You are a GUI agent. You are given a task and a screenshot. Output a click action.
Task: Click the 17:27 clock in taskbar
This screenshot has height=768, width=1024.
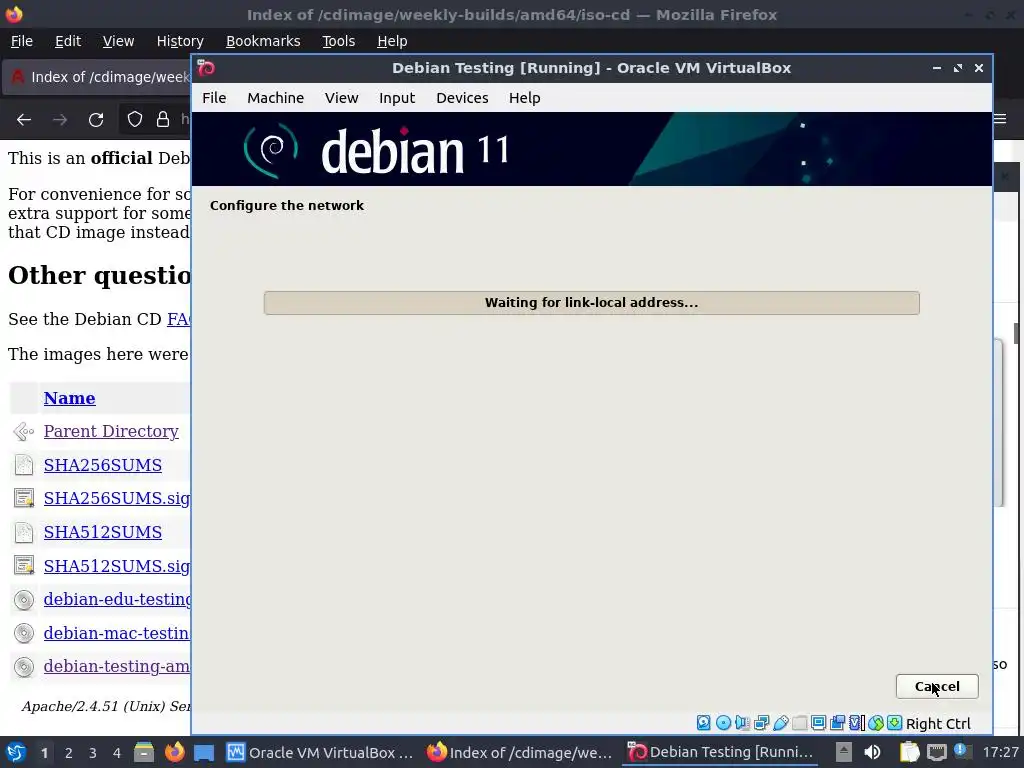1000,752
